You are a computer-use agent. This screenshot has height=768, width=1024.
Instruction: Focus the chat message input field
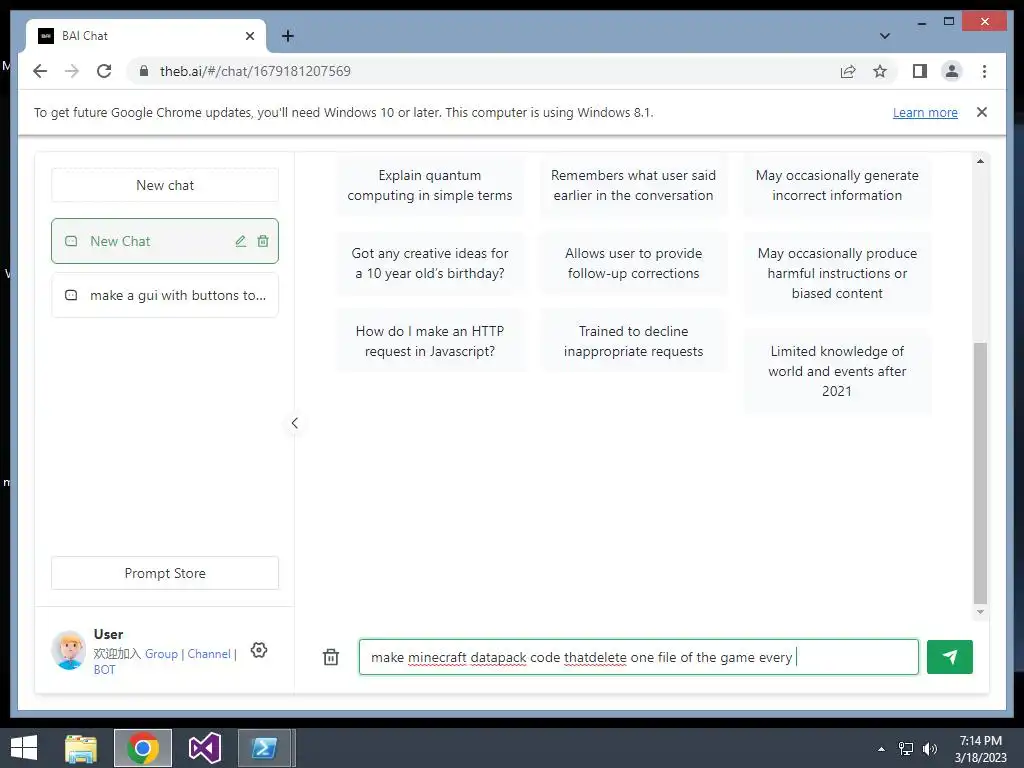pyautogui.click(x=639, y=657)
